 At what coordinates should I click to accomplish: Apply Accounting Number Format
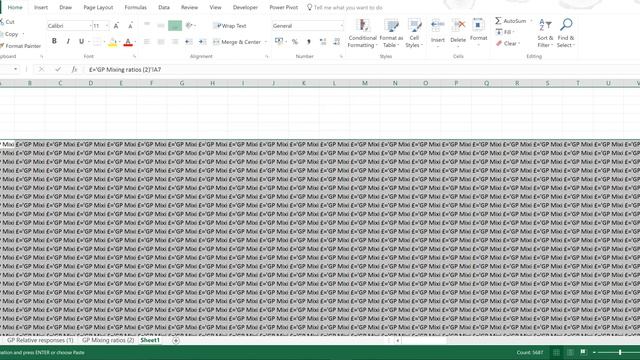coord(278,41)
